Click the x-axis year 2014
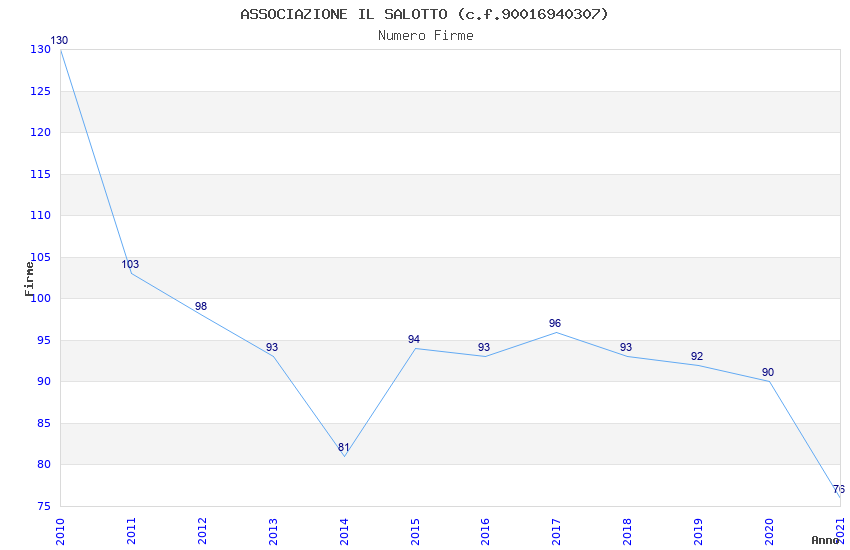Screen dimensions: 850x550 (x=344, y=531)
